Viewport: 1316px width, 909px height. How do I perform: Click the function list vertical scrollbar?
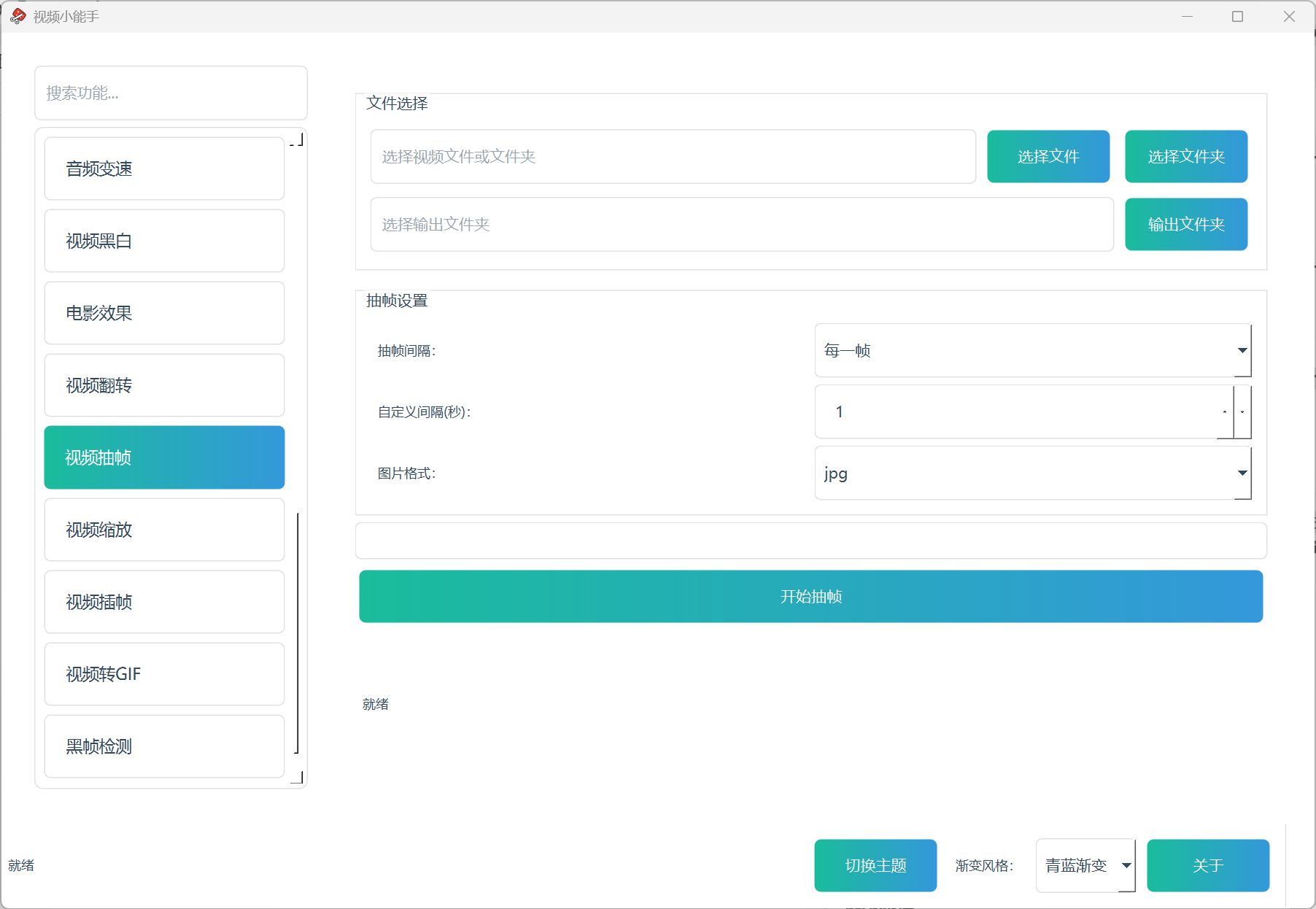[297, 633]
